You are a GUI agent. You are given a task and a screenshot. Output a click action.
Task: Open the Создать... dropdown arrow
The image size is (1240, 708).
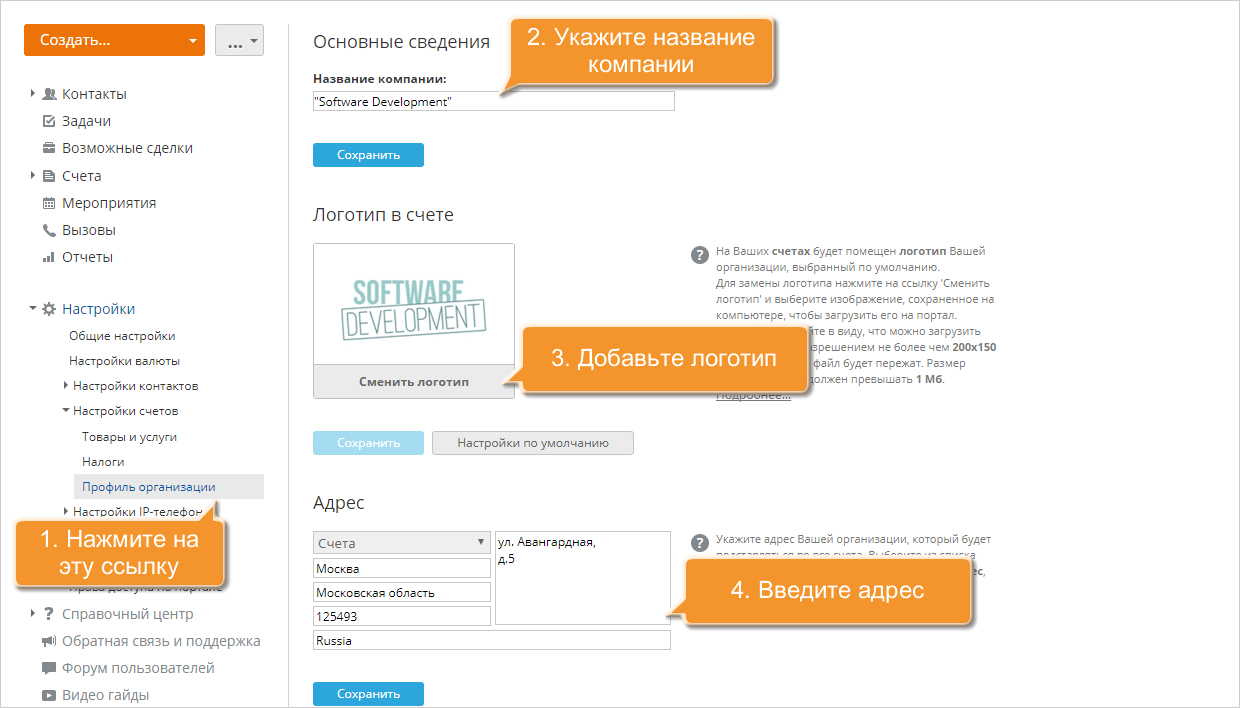click(192, 41)
